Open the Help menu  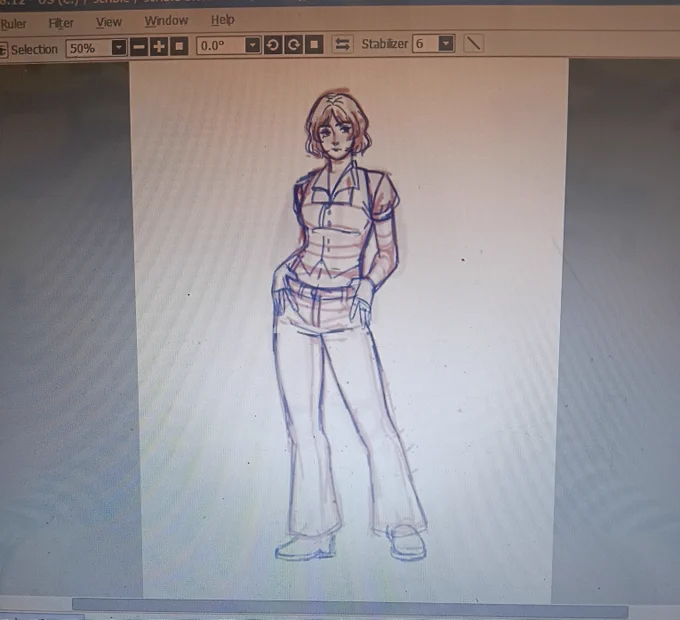pyautogui.click(x=223, y=20)
